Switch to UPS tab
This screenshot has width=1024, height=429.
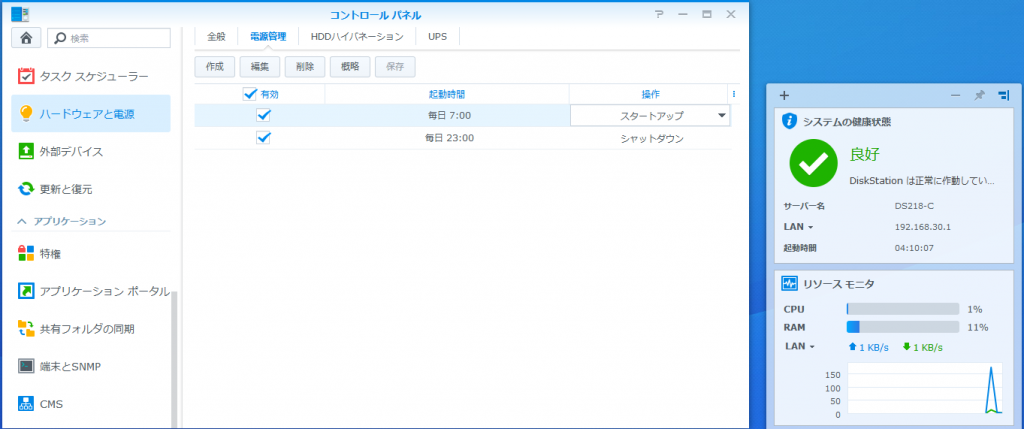(x=438, y=37)
